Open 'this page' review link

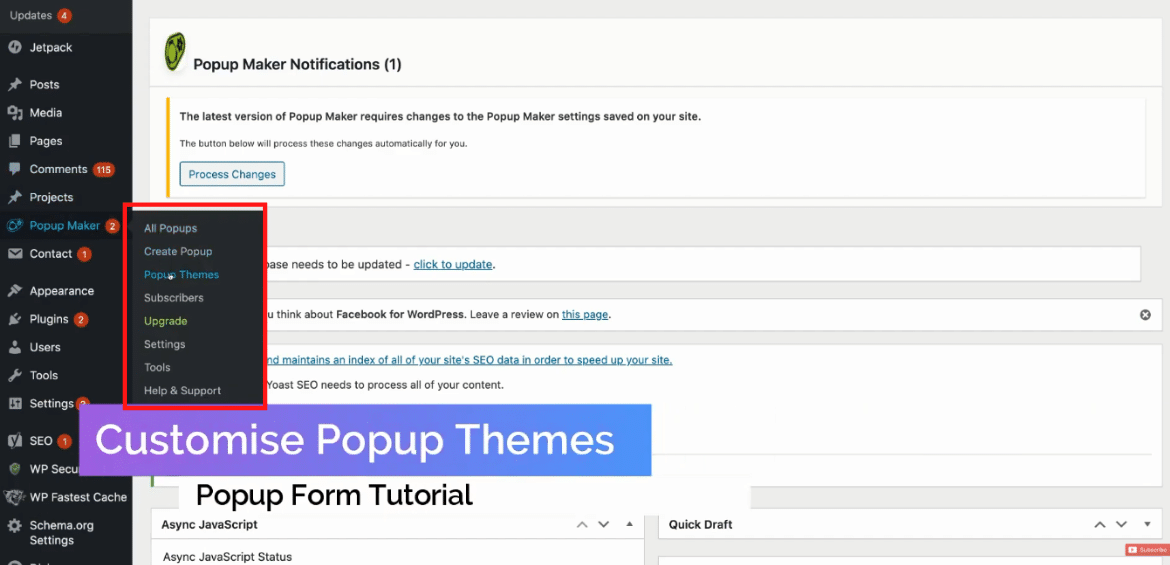pyautogui.click(x=586, y=315)
